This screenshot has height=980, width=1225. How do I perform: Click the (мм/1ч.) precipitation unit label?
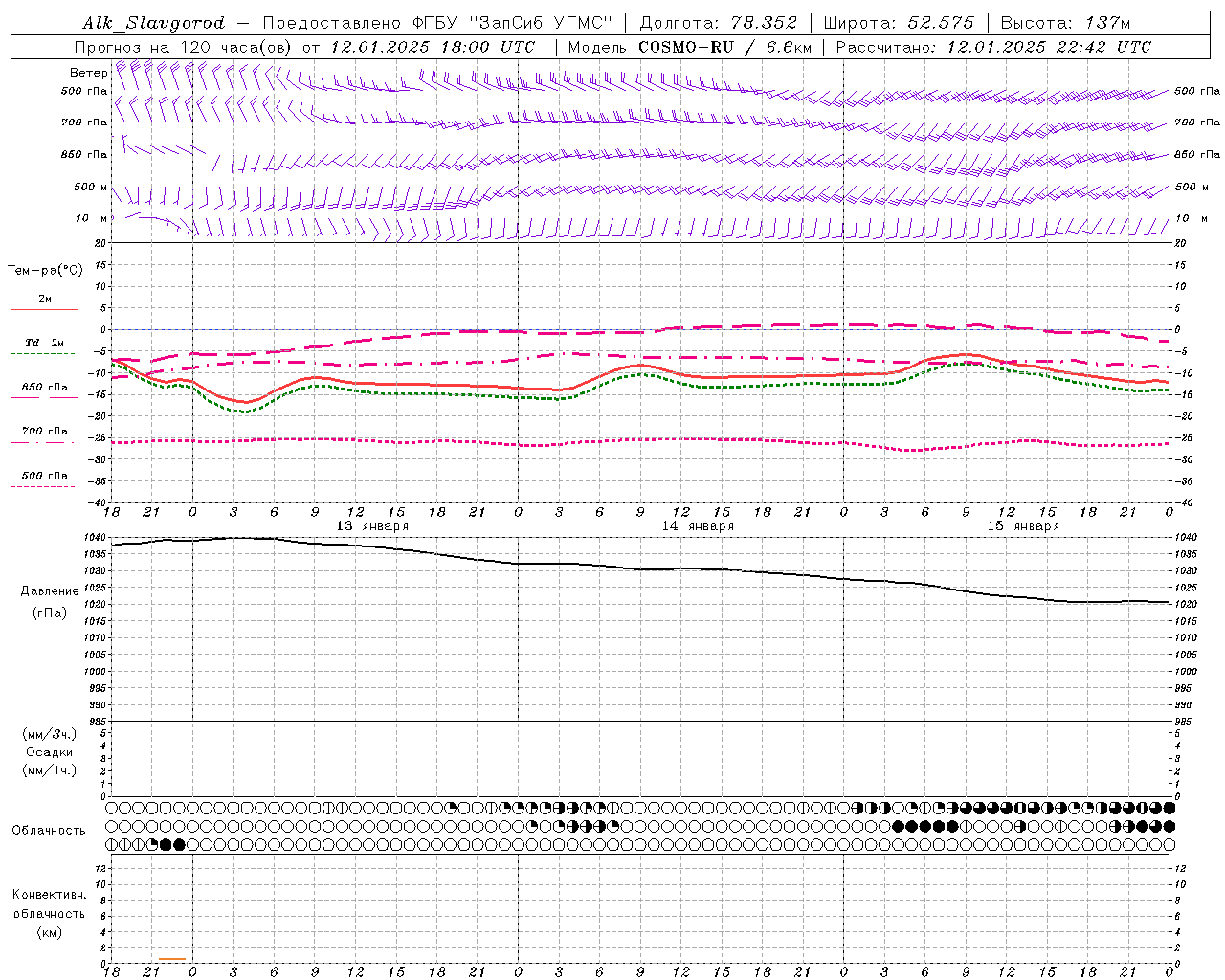(x=49, y=770)
